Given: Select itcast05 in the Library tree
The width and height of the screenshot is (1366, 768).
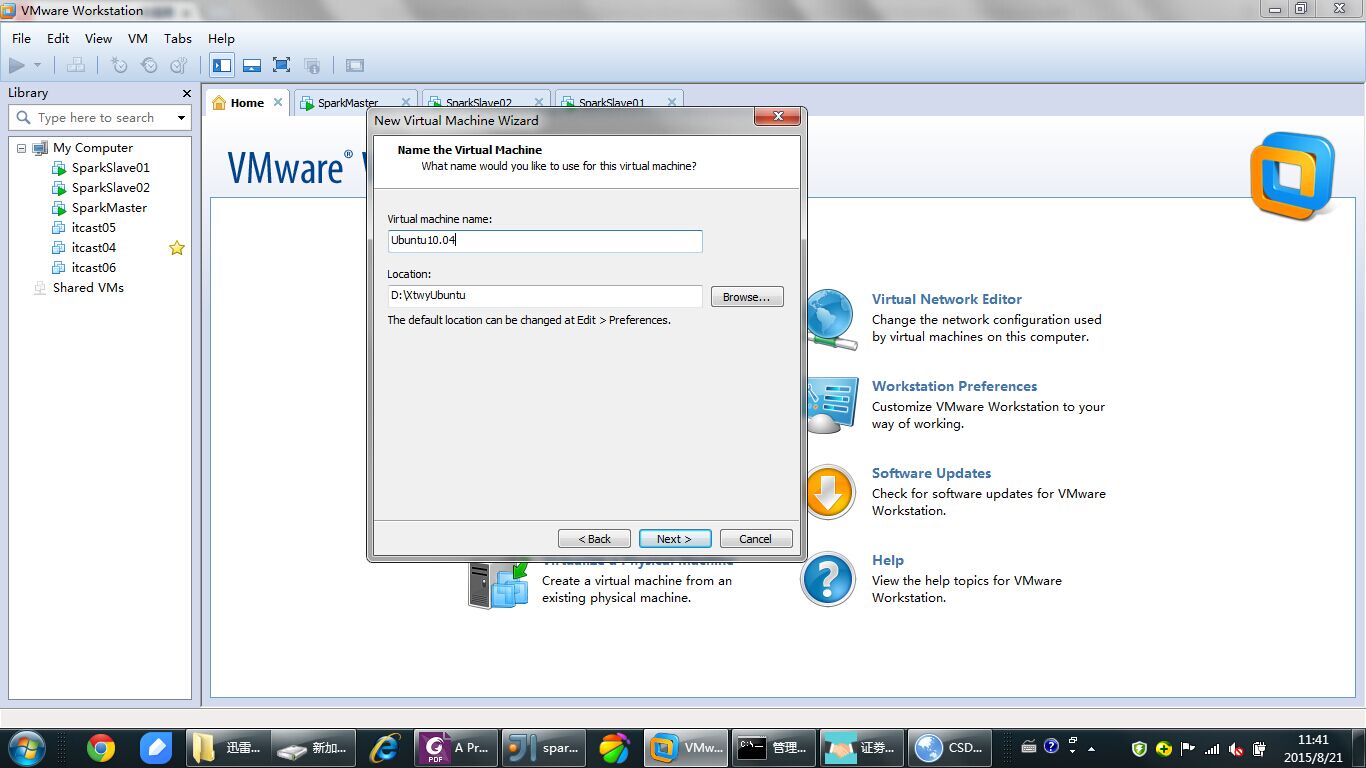Looking at the screenshot, I should pos(93,228).
